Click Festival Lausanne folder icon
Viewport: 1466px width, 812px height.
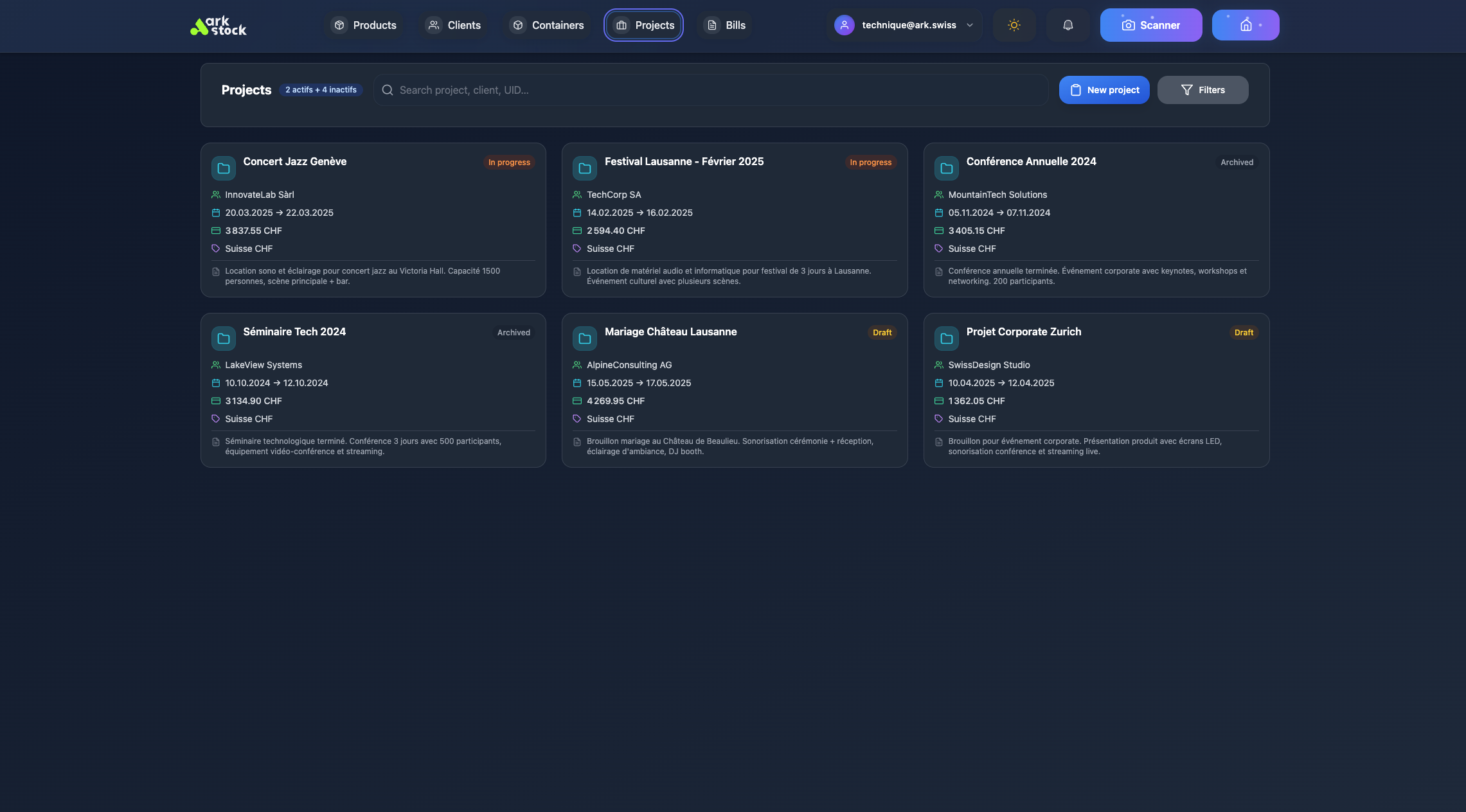pyautogui.click(x=585, y=168)
